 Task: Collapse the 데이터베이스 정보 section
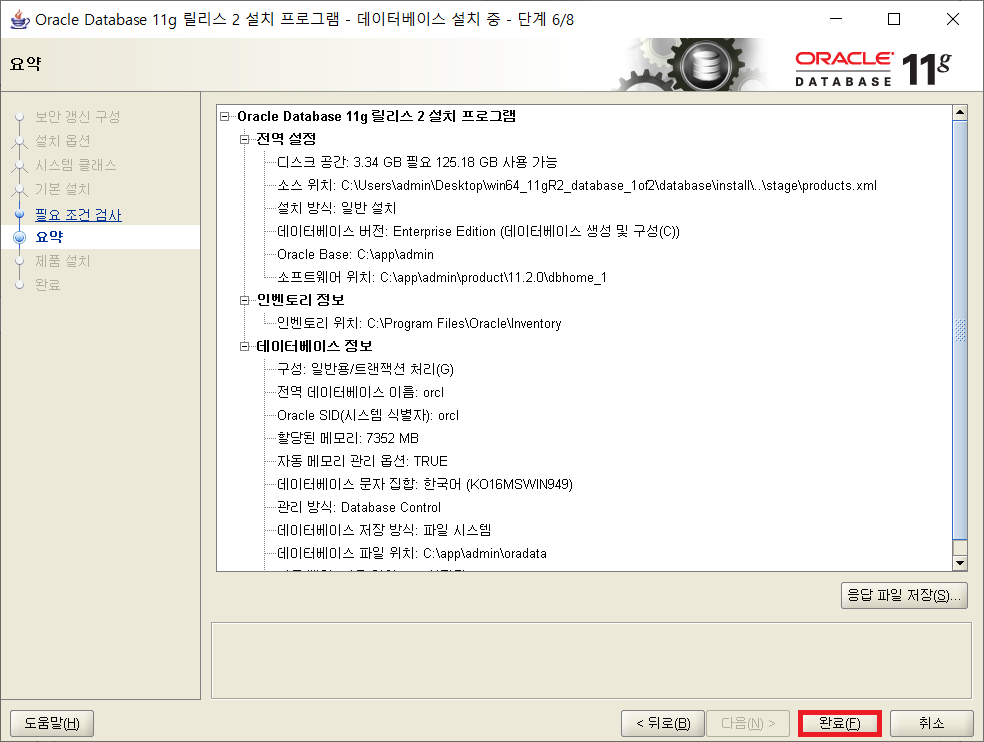click(244, 346)
